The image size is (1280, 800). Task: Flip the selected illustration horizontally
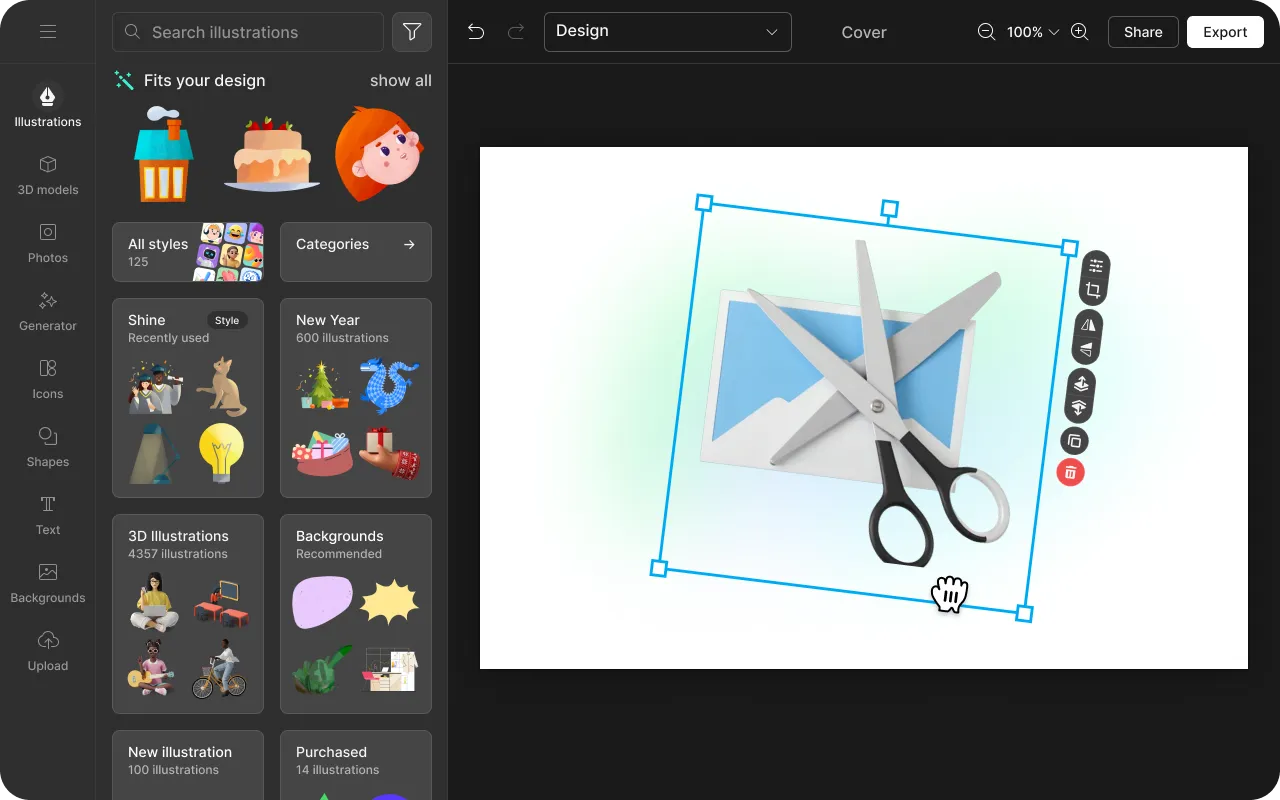click(1087, 324)
